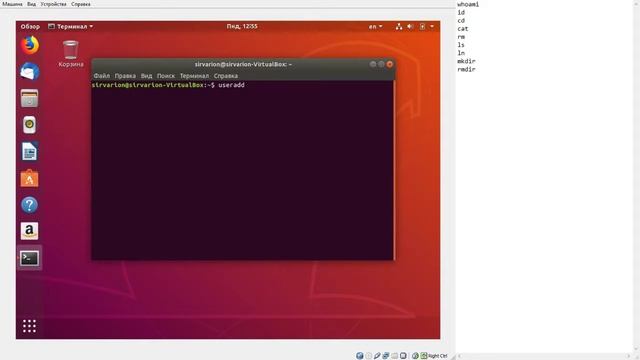The image size is (640, 360).
Task: Open Thunderbird mail from the dock
Action: [30, 72]
